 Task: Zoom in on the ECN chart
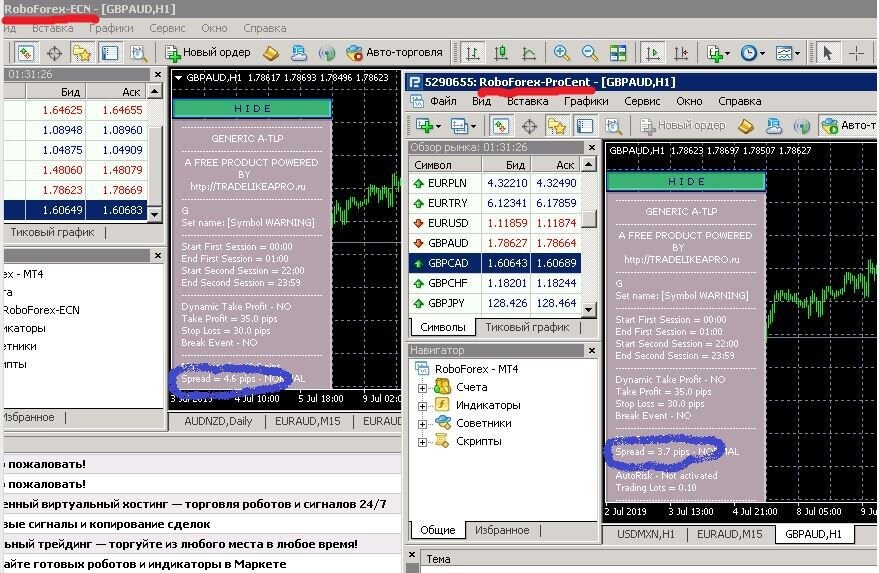pyautogui.click(x=561, y=53)
